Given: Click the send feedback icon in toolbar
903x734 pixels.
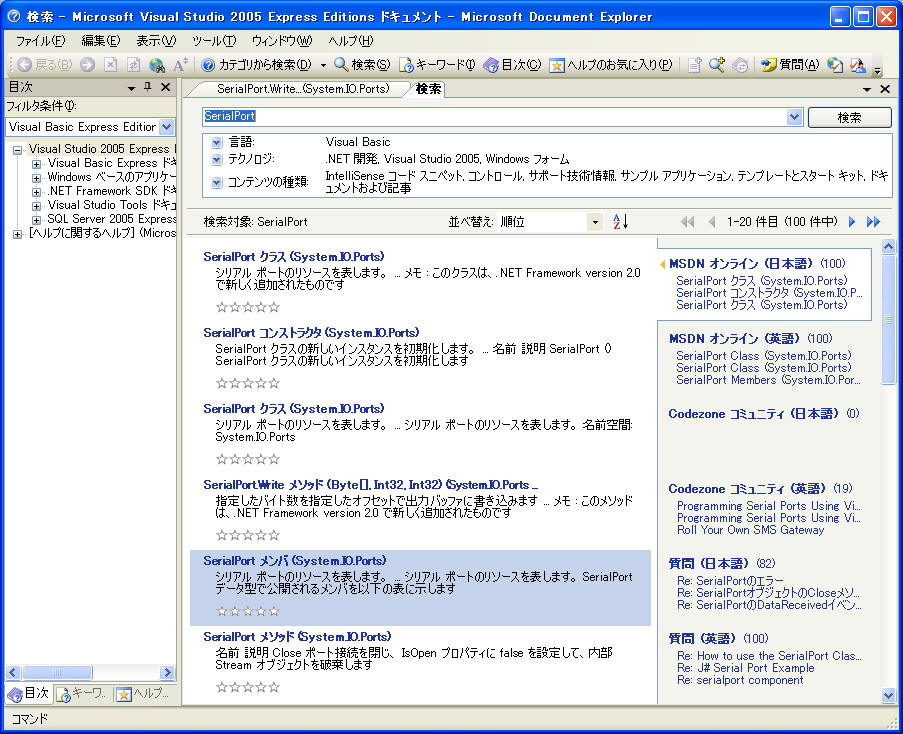Looking at the screenshot, I should pos(858,64).
